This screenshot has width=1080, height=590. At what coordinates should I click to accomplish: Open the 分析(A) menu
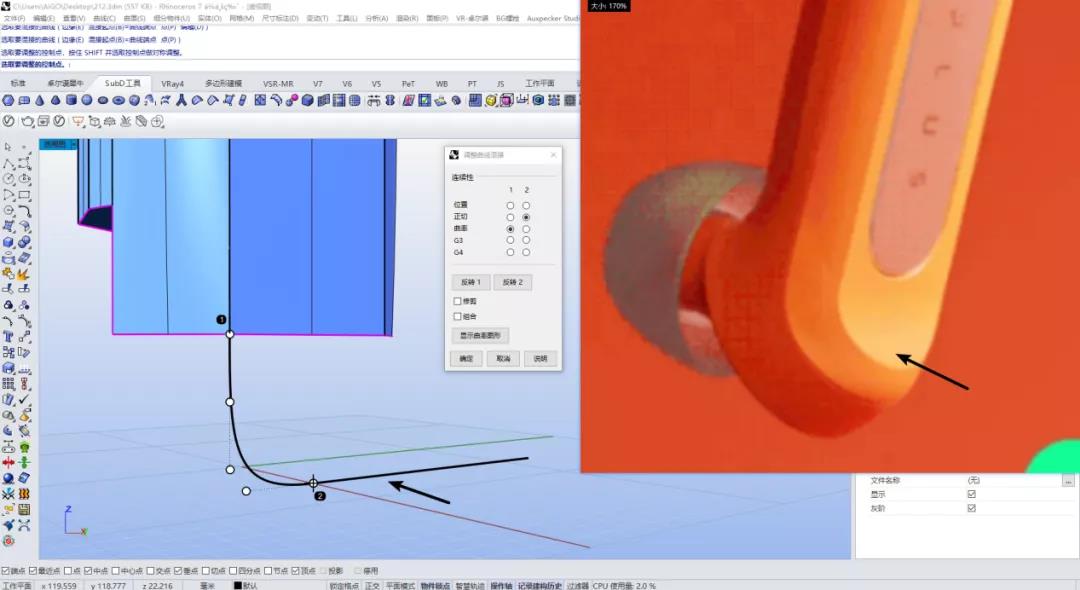coord(376,19)
